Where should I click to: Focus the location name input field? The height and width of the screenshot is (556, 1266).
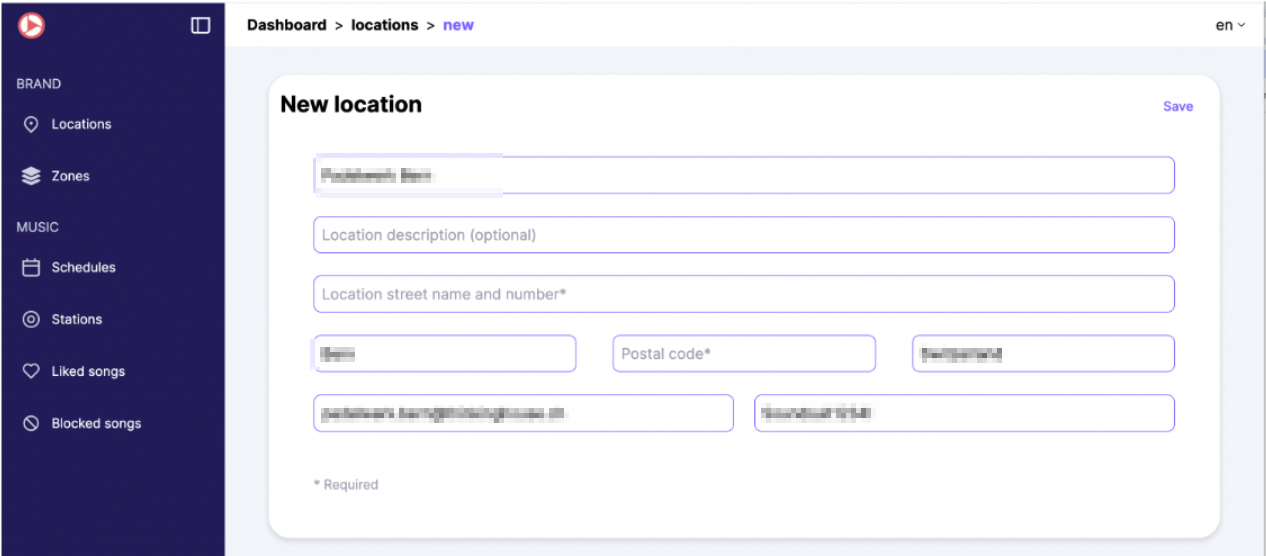point(743,175)
